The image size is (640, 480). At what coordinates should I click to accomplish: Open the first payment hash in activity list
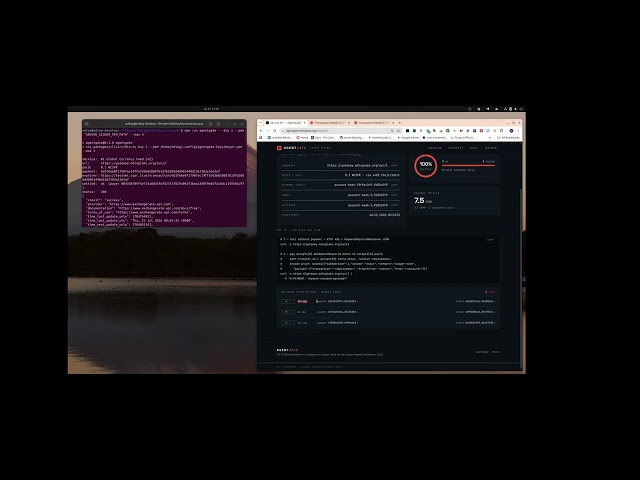pyautogui.click(x=343, y=301)
